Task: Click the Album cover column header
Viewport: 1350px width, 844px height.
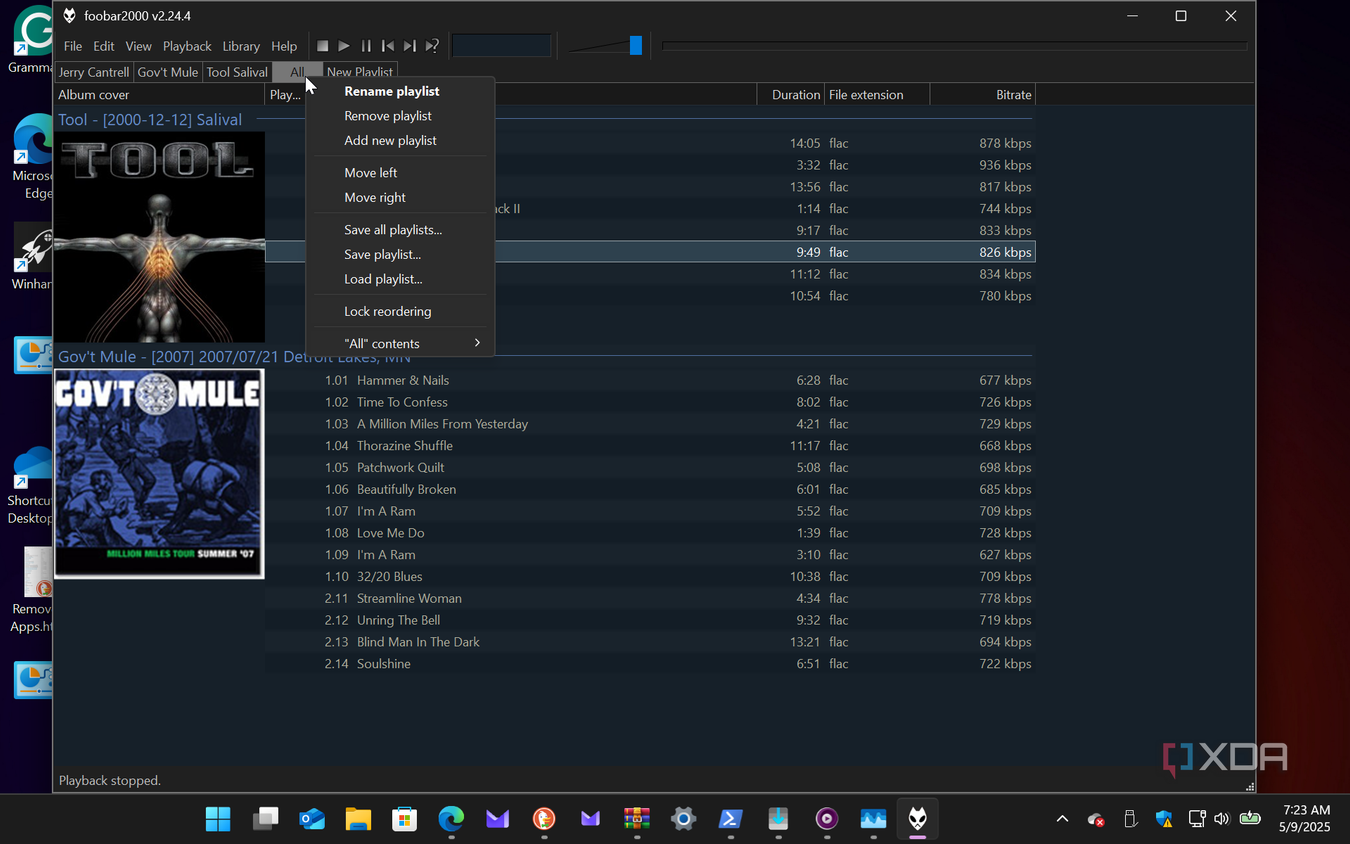Action: (159, 95)
